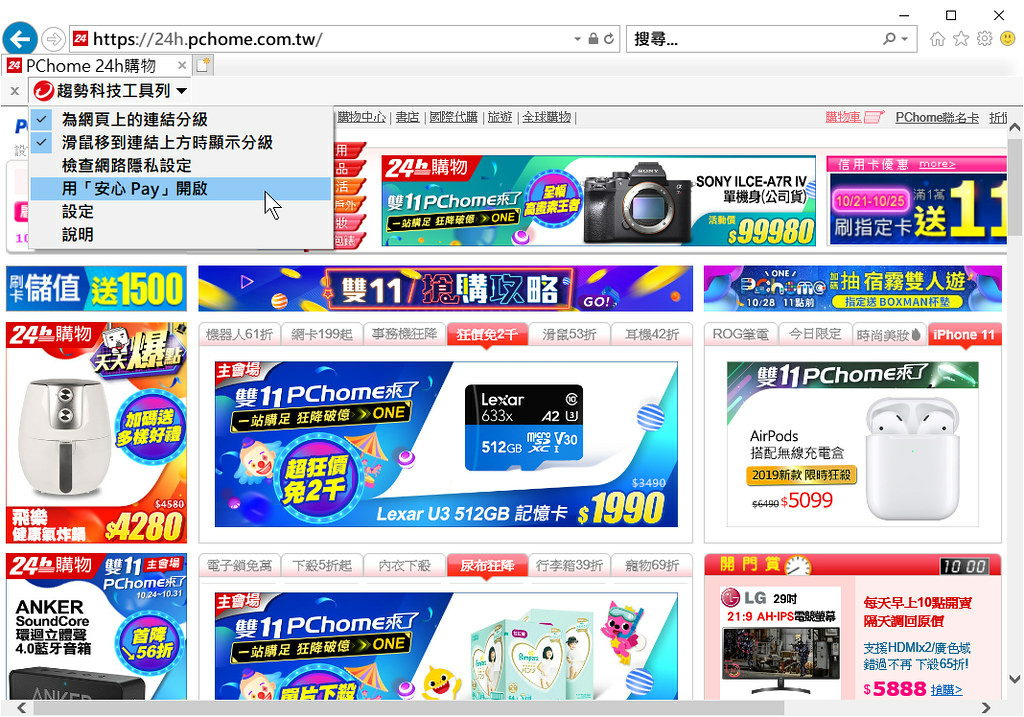Click the more> link beside 信用卡優惠

(937, 165)
